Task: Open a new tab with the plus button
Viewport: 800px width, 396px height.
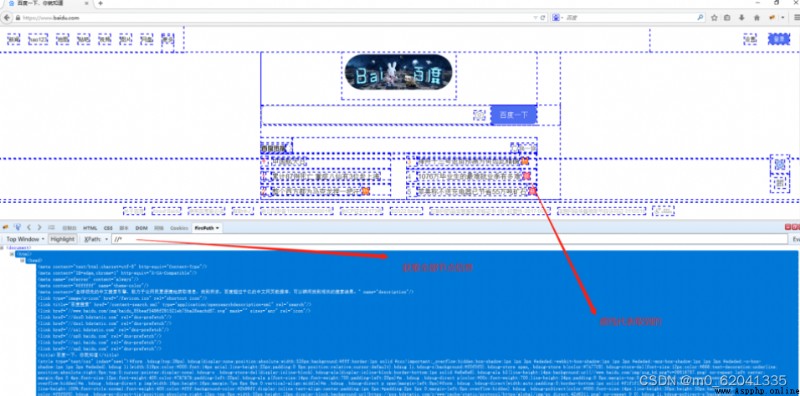Action: click(101, 3)
